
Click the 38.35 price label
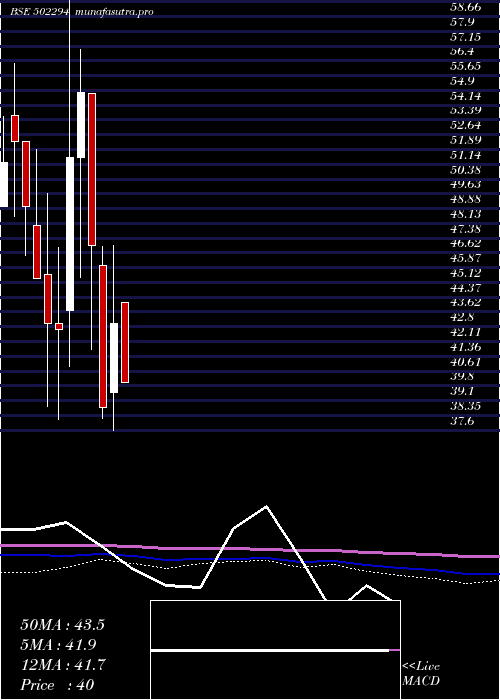pyautogui.click(x=465, y=405)
